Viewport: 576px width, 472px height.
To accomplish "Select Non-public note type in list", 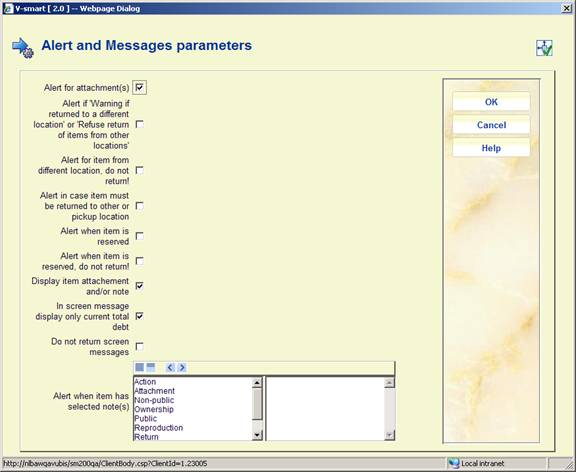I will (154, 400).
